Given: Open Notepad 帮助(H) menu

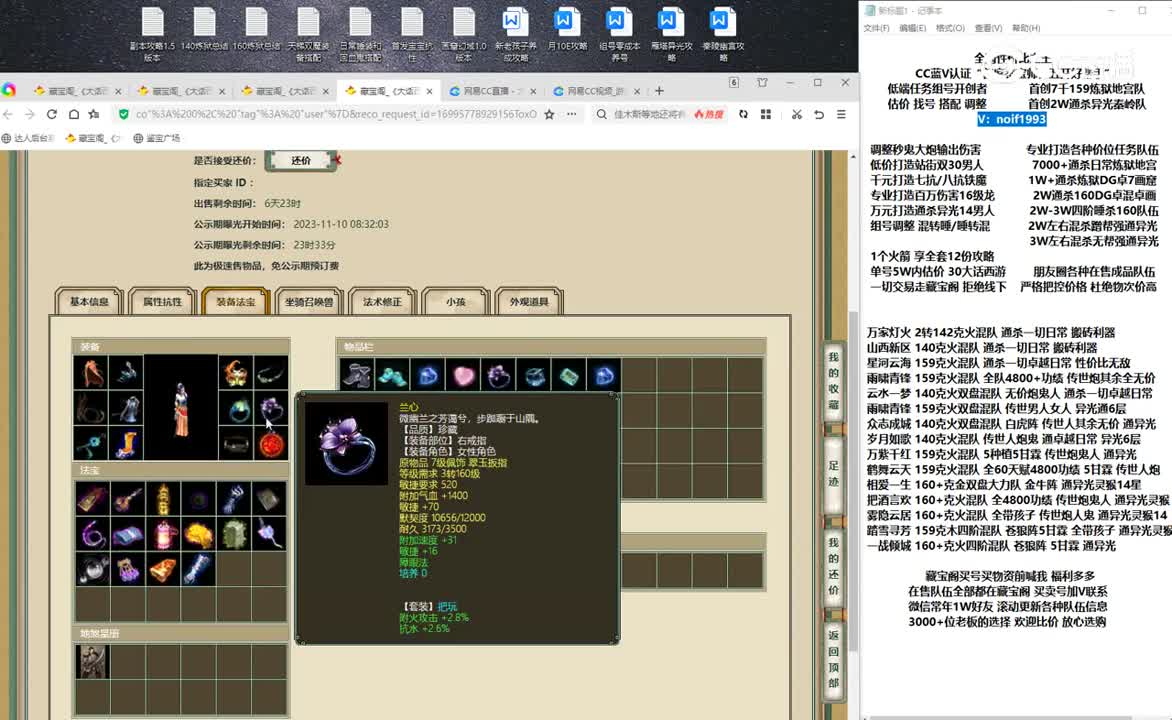Looking at the screenshot, I should (1026, 28).
